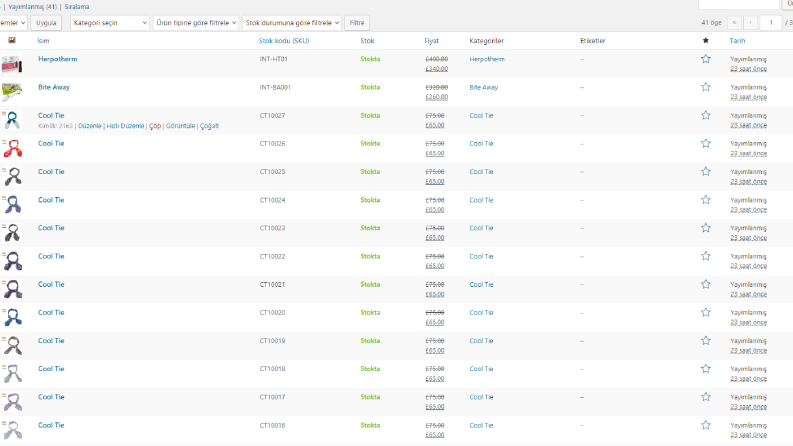Open the Bite Away product name link
The image size is (793, 446).
pos(54,87)
